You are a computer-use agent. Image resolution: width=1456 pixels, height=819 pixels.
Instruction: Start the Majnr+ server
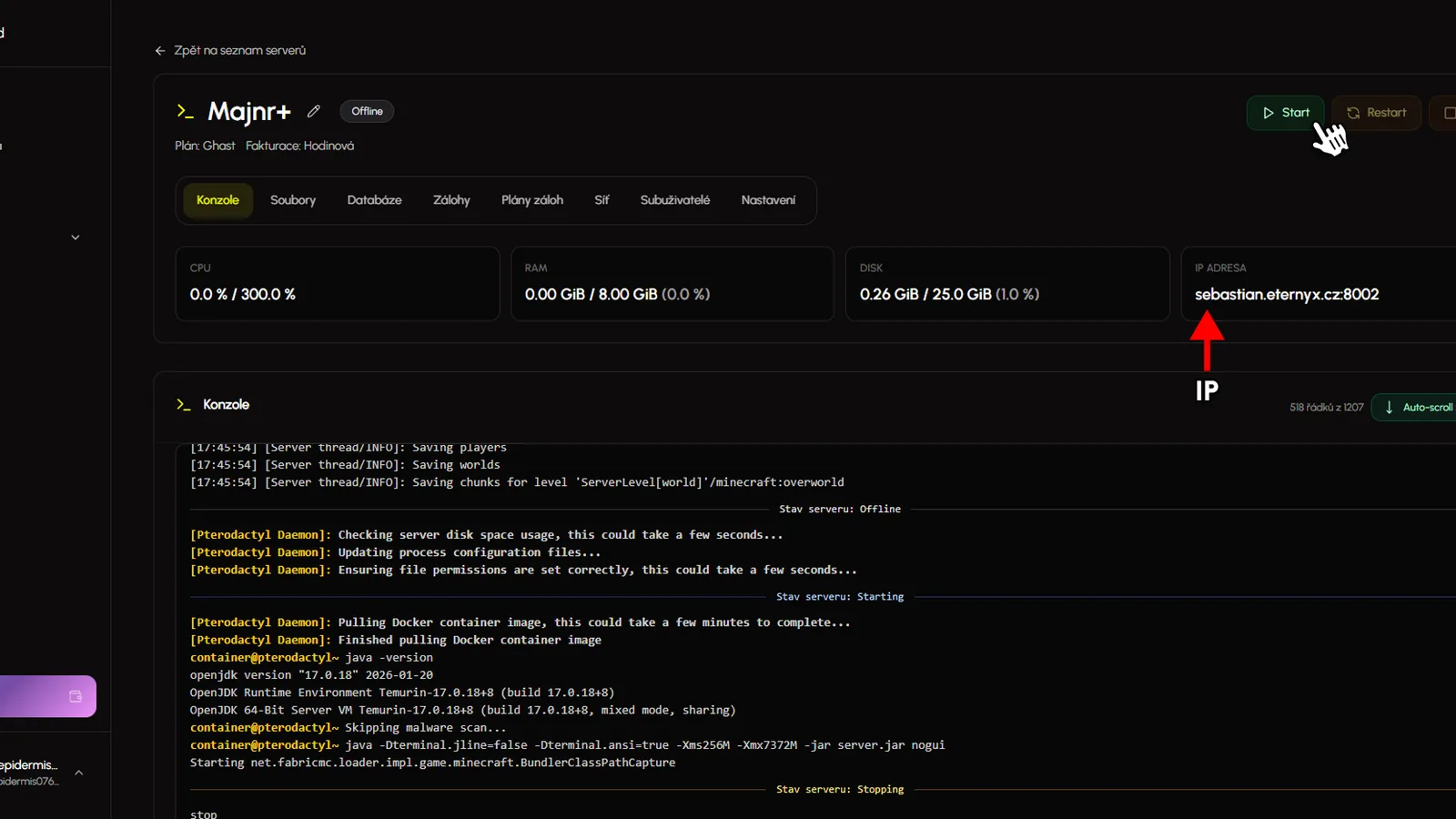coord(1285,113)
